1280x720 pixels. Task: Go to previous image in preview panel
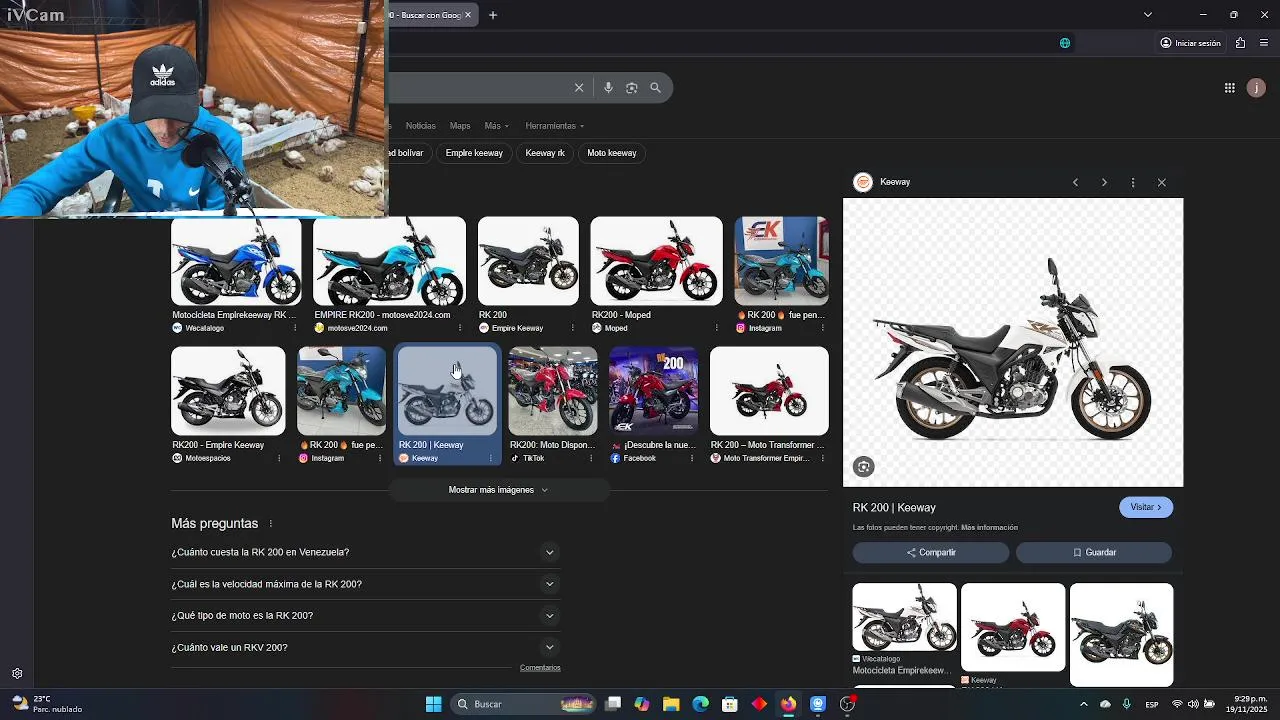pos(1075,182)
